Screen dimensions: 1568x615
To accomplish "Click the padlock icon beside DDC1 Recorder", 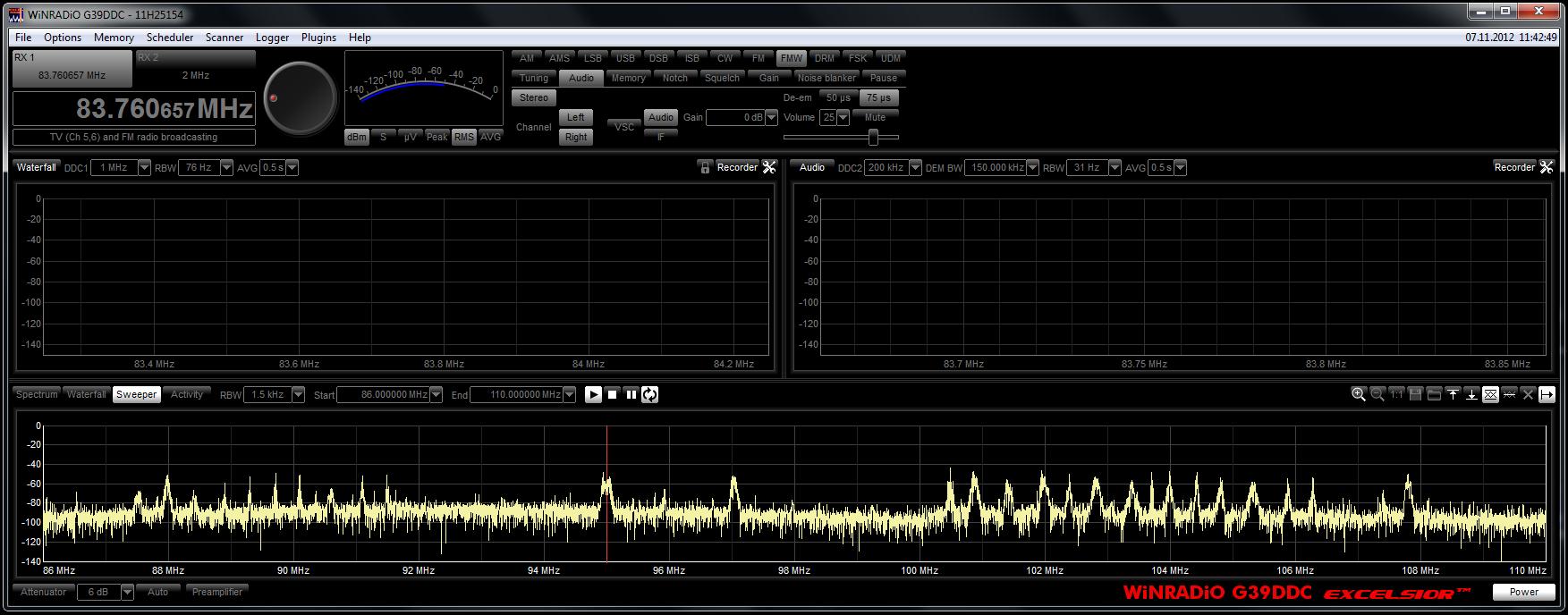I will pyautogui.click(x=705, y=167).
